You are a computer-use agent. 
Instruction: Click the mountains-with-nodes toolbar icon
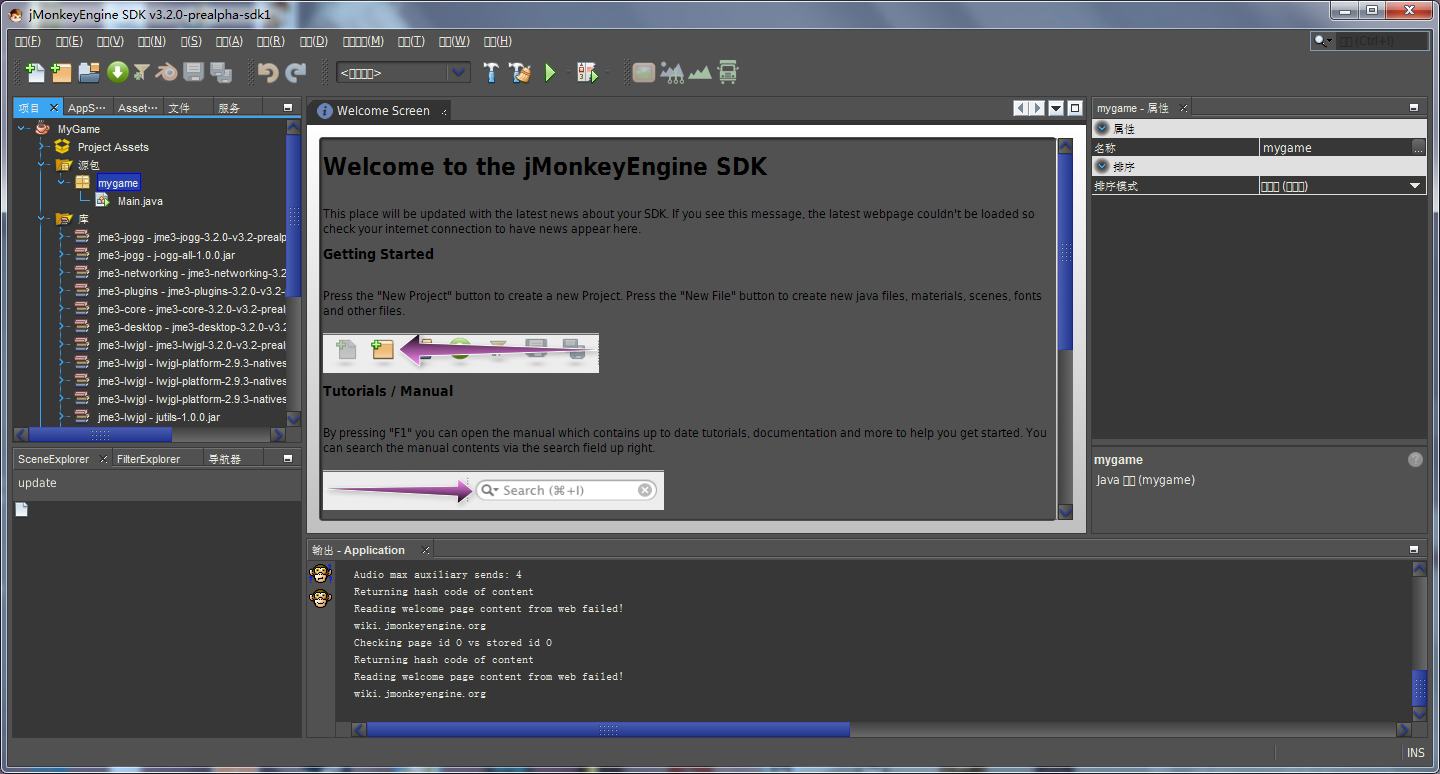(x=672, y=72)
